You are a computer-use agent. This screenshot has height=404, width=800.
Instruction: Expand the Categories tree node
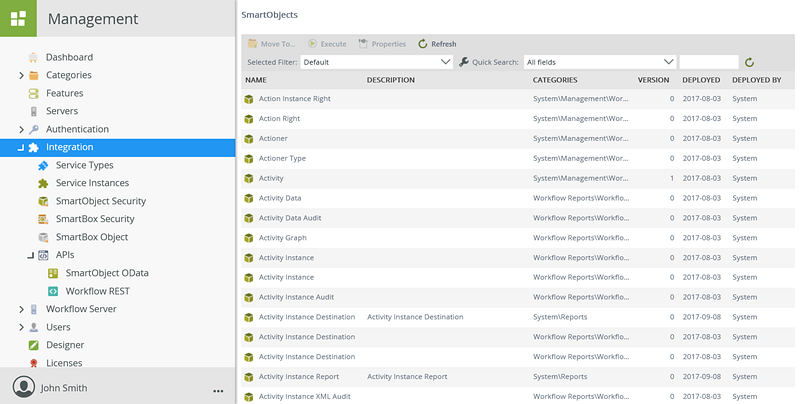pyautogui.click(x=21, y=75)
